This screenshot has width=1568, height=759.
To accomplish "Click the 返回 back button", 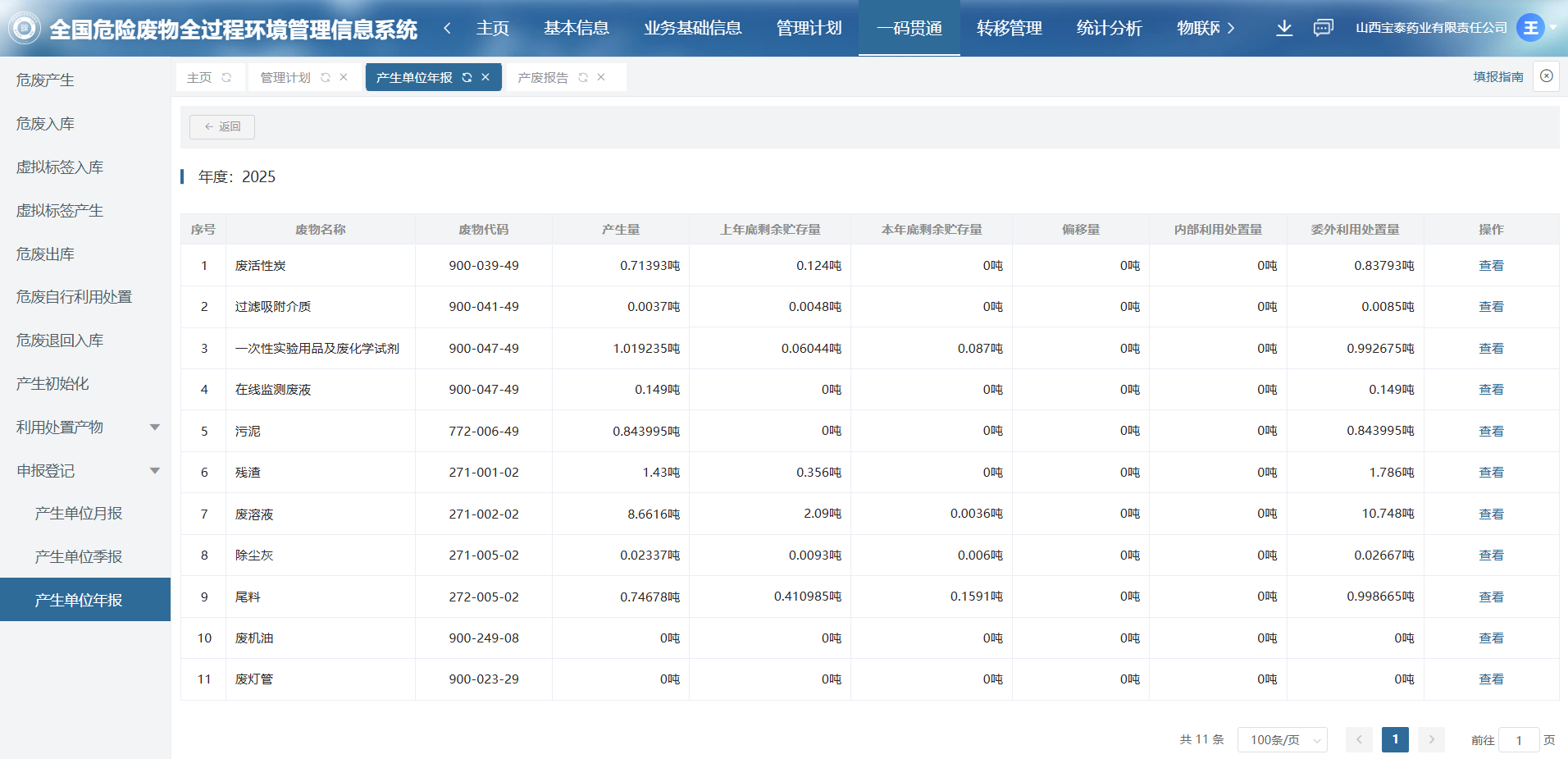I will point(222,126).
